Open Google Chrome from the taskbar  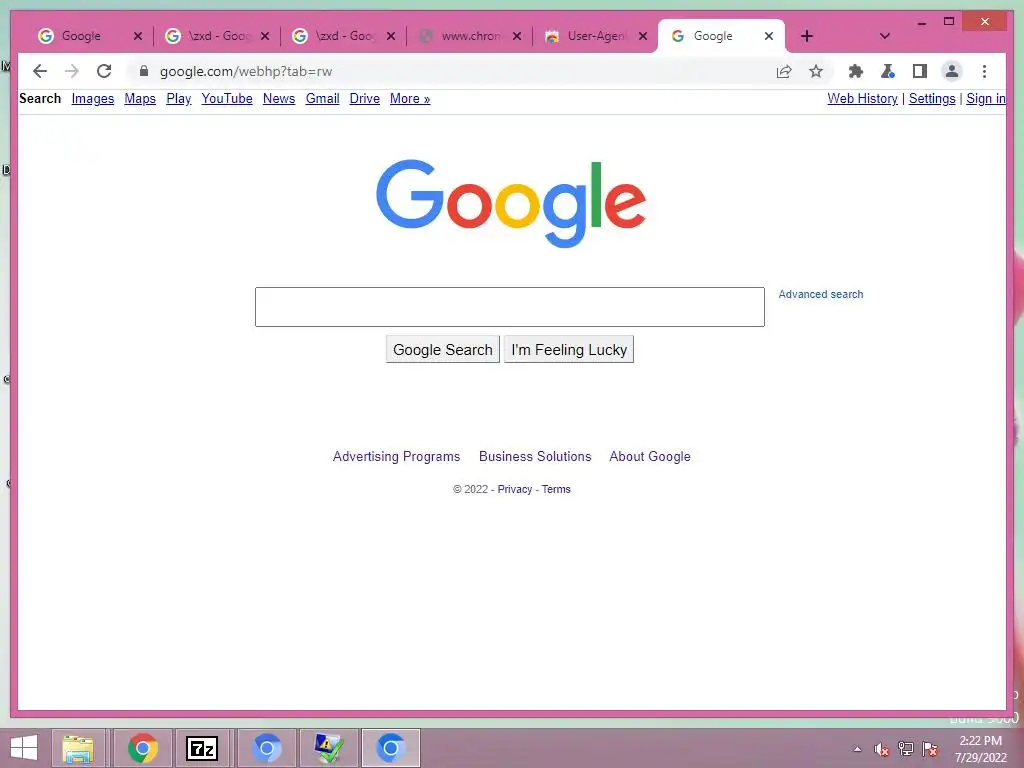[x=142, y=748]
